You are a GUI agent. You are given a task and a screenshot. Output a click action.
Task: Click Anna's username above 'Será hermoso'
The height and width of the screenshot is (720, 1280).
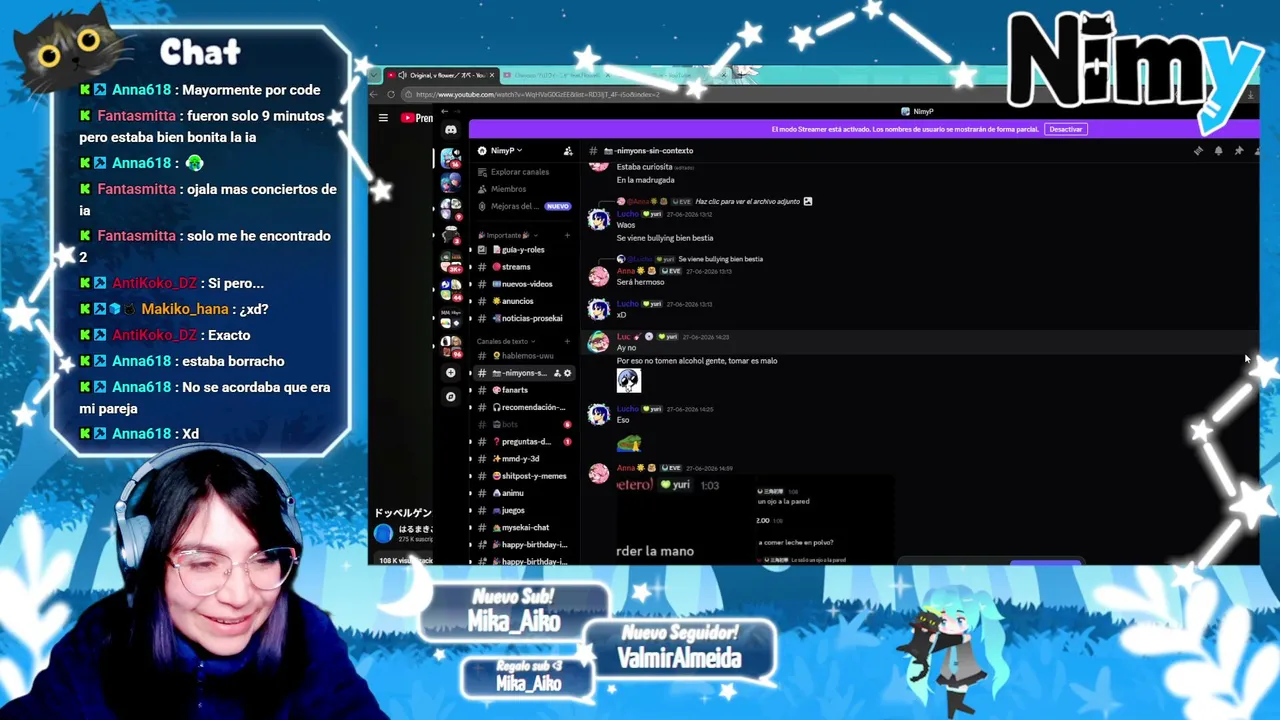pyautogui.click(x=625, y=271)
